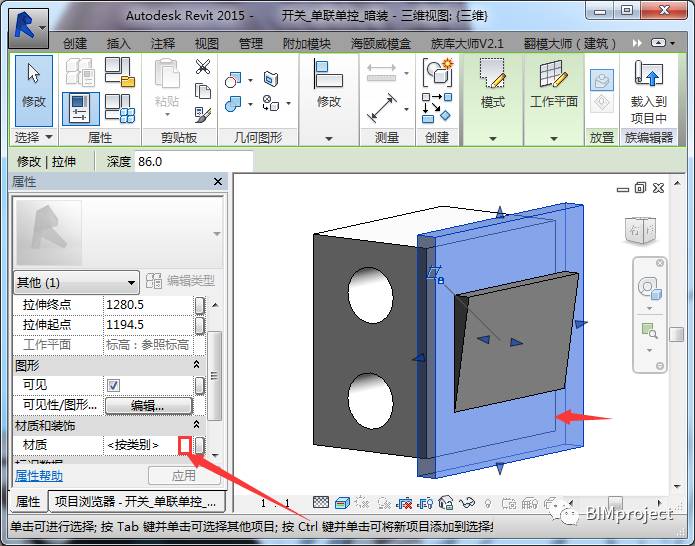Screen dimensions: 695x546
Task: Collapse the 图形 properties section
Action: [196, 365]
